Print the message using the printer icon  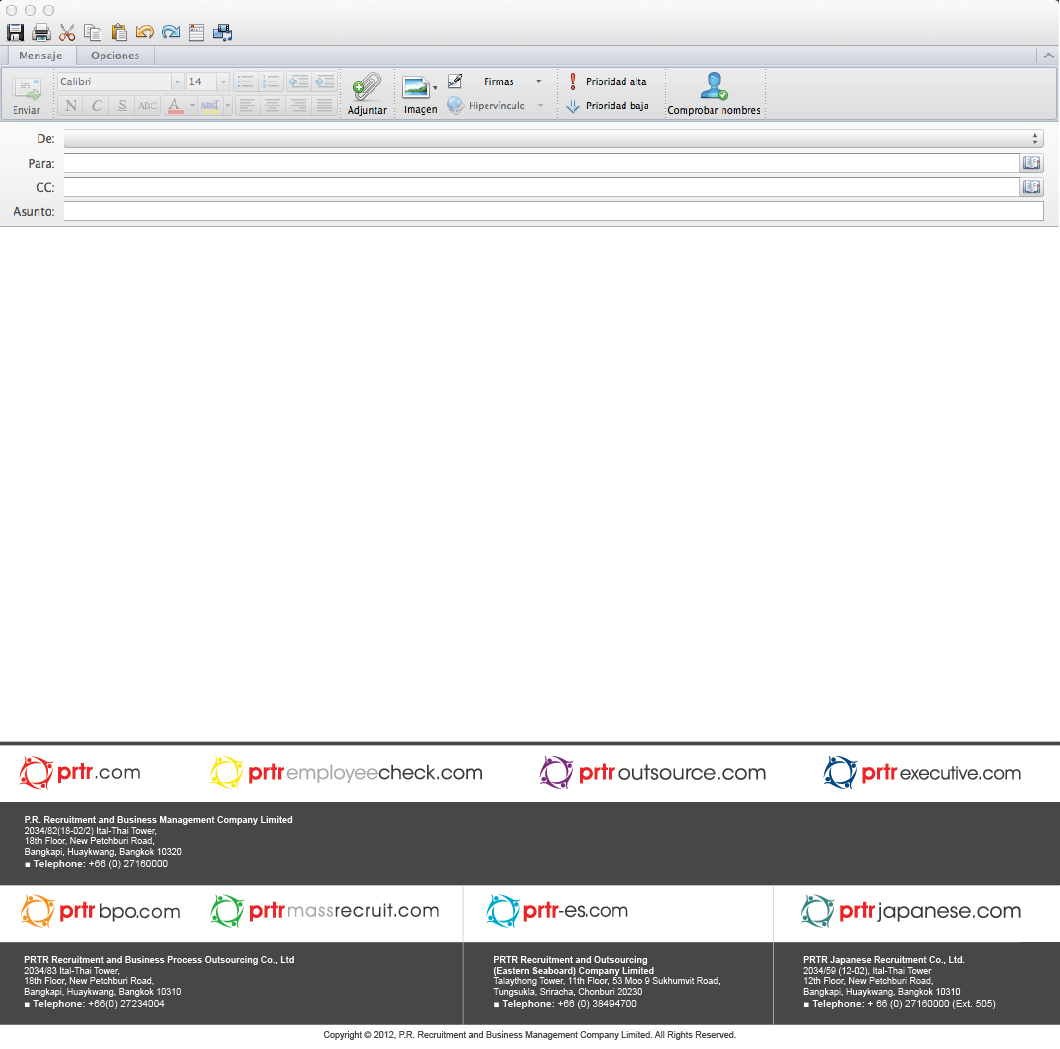[41, 33]
